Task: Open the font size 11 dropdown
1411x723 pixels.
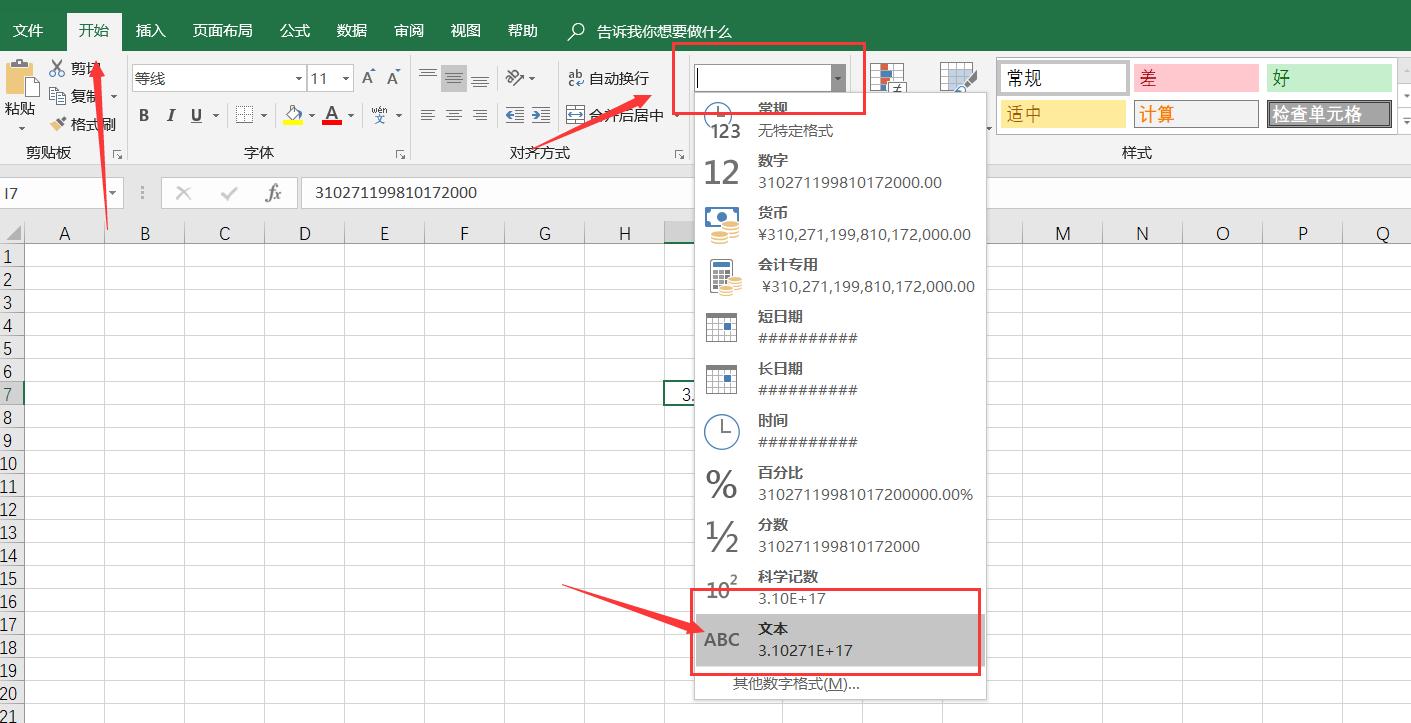Action: [x=345, y=77]
